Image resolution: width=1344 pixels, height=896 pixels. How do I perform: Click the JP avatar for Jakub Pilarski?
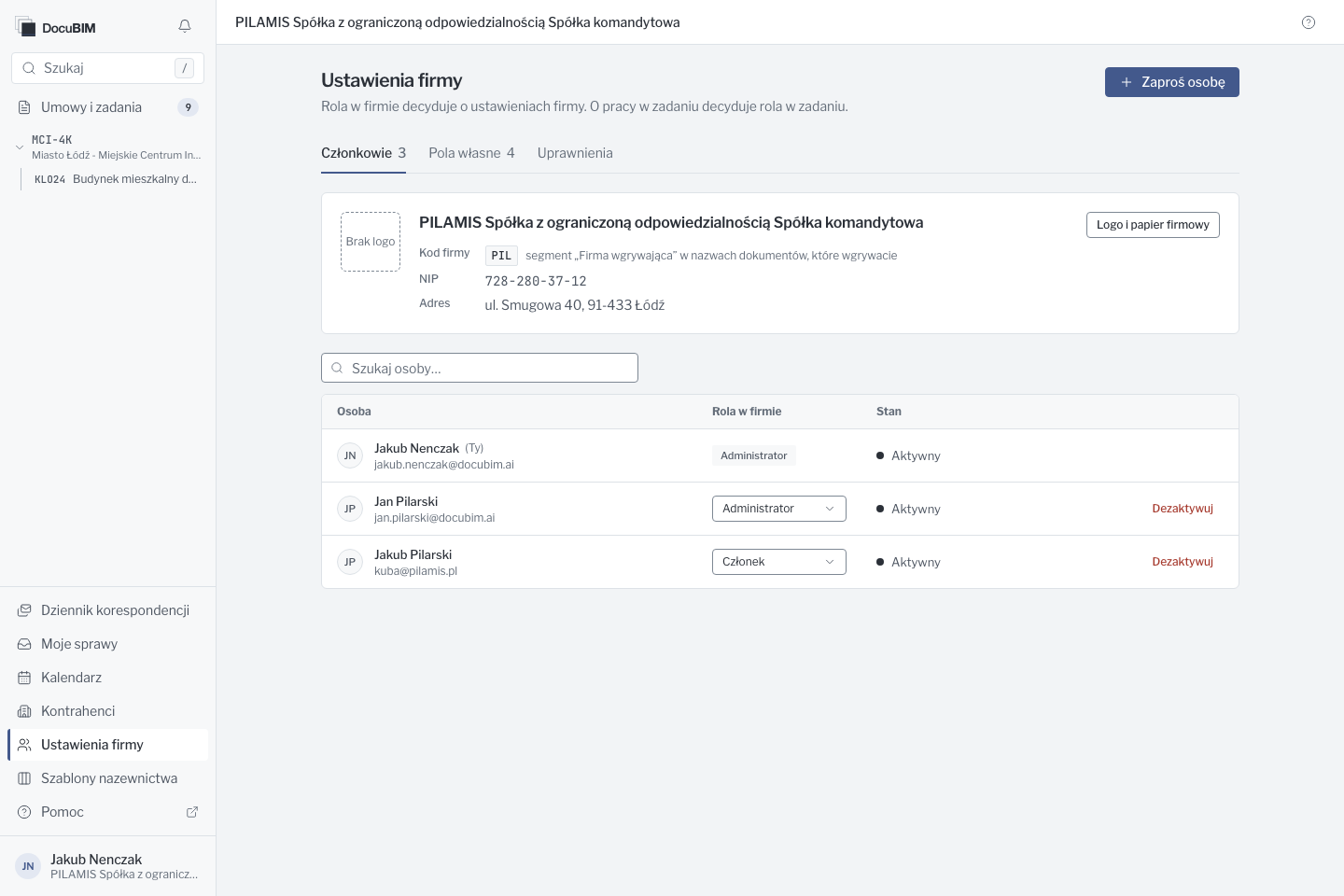pyautogui.click(x=350, y=562)
